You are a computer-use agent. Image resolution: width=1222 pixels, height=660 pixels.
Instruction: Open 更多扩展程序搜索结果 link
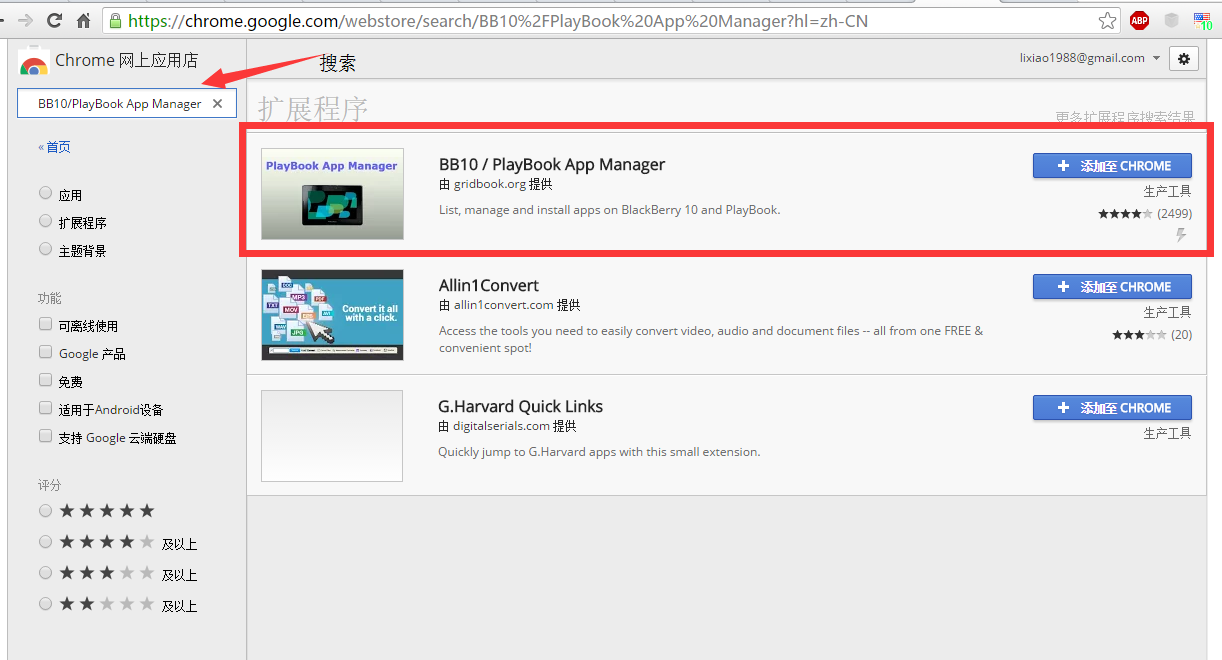(x=1125, y=117)
